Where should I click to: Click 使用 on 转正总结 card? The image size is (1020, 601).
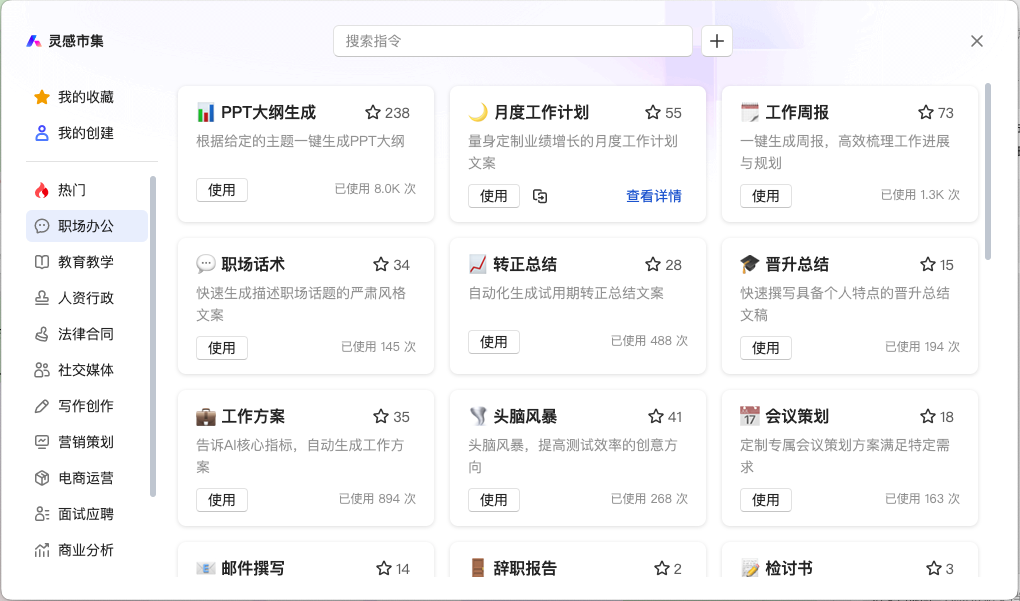pyautogui.click(x=494, y=341)
